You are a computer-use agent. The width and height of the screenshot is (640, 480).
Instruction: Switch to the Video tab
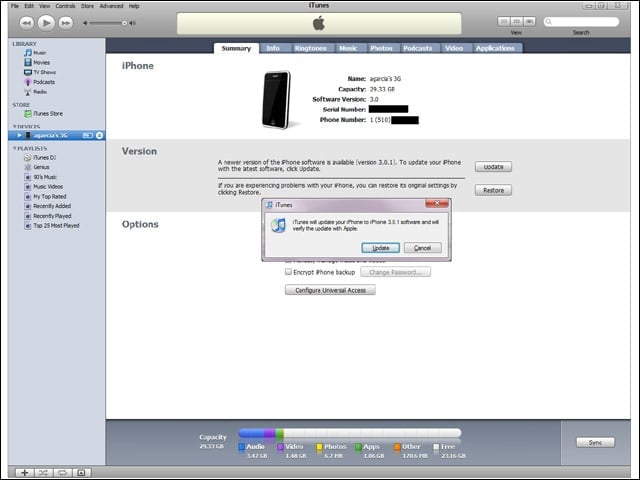coord(454,48)
